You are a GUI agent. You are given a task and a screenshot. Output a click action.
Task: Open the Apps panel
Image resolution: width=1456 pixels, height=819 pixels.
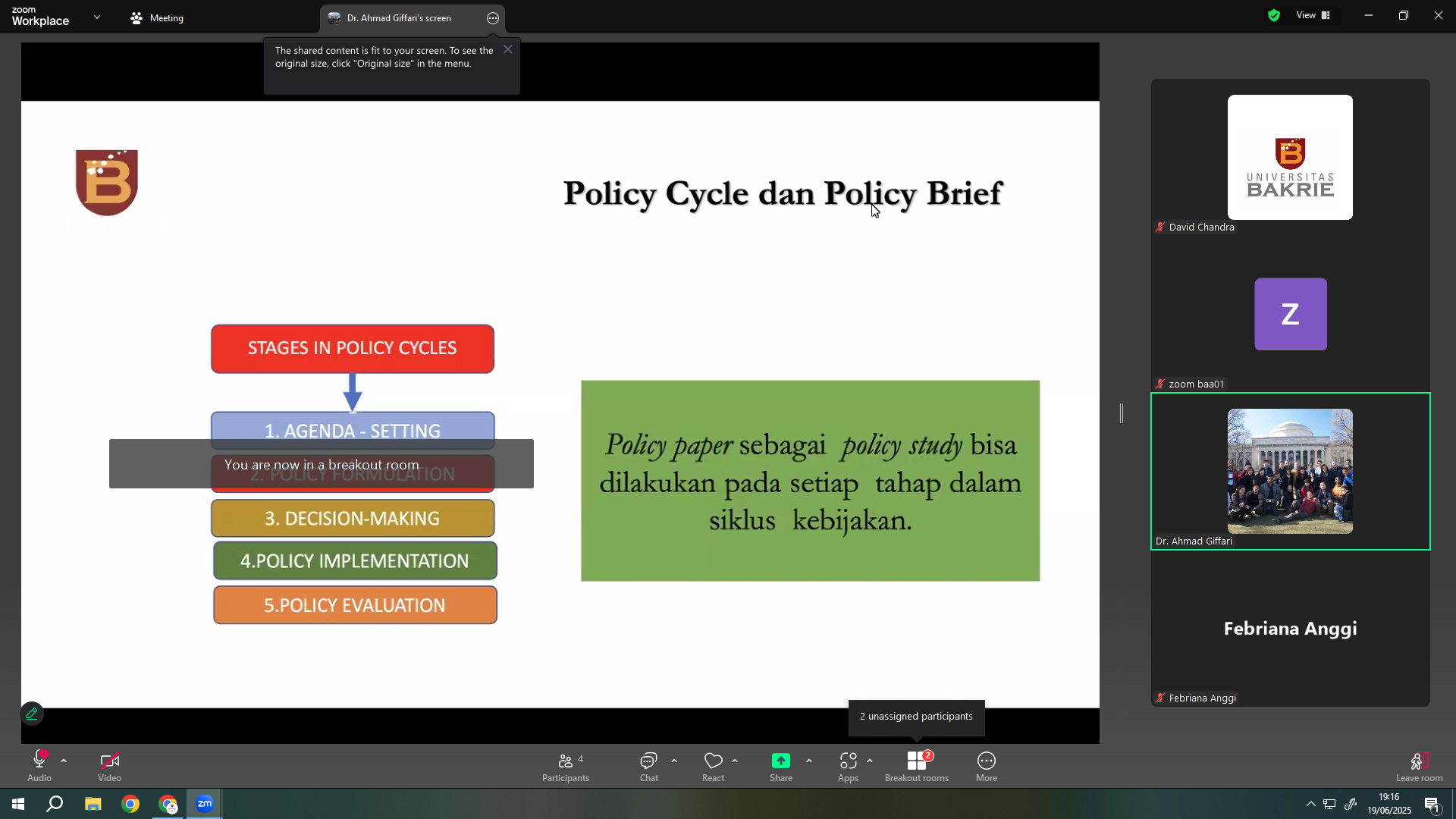click(x=848, y=766)
